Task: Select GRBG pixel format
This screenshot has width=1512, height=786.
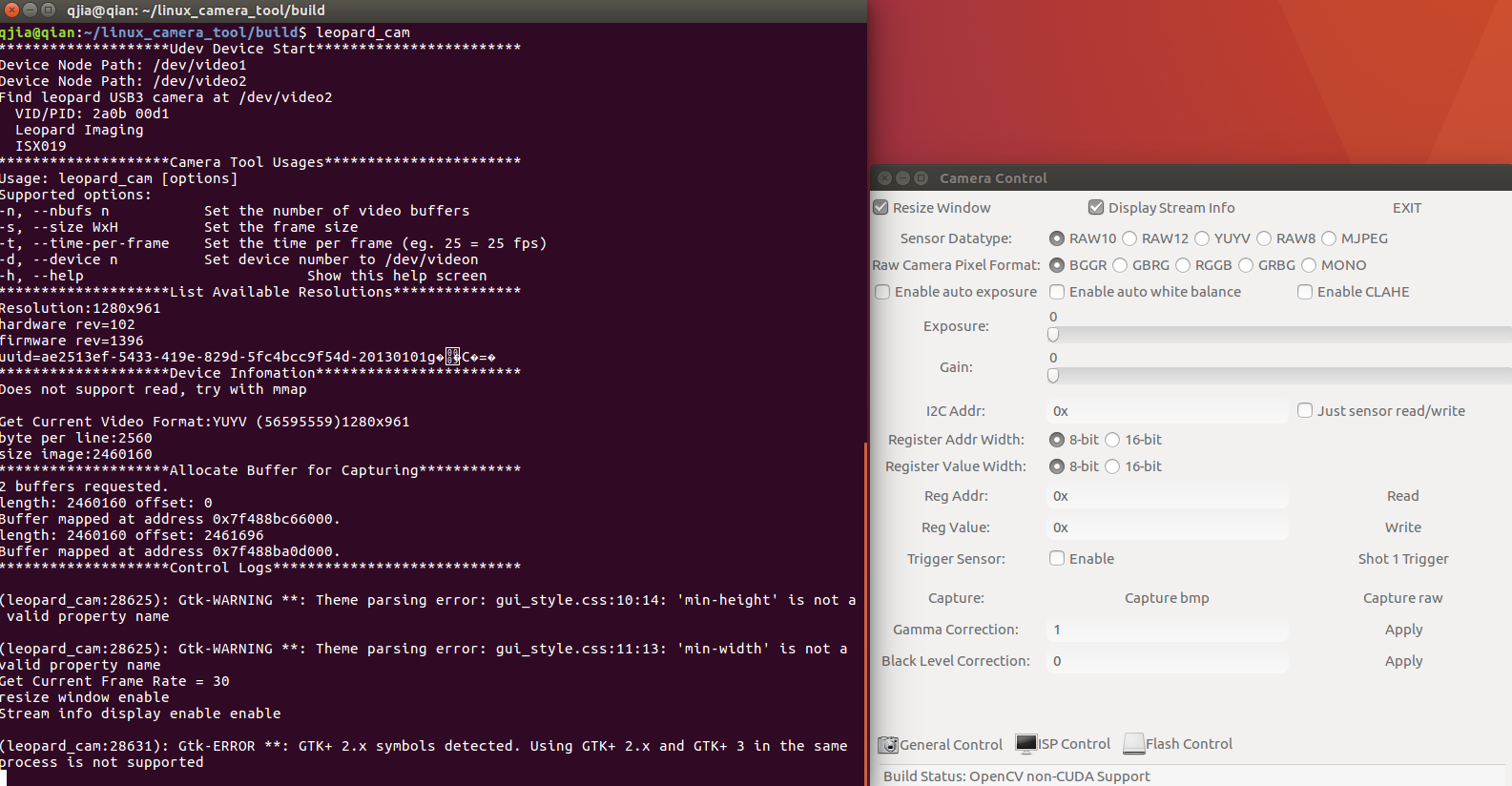Action: click(1246, 265)
